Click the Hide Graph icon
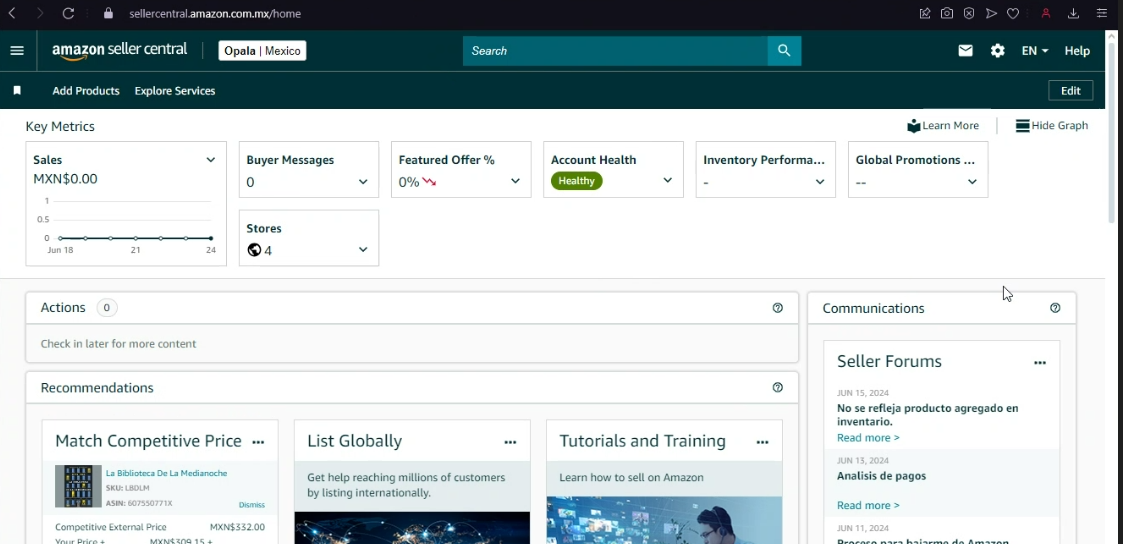The image size is (1123, 544). (1022, 126)
